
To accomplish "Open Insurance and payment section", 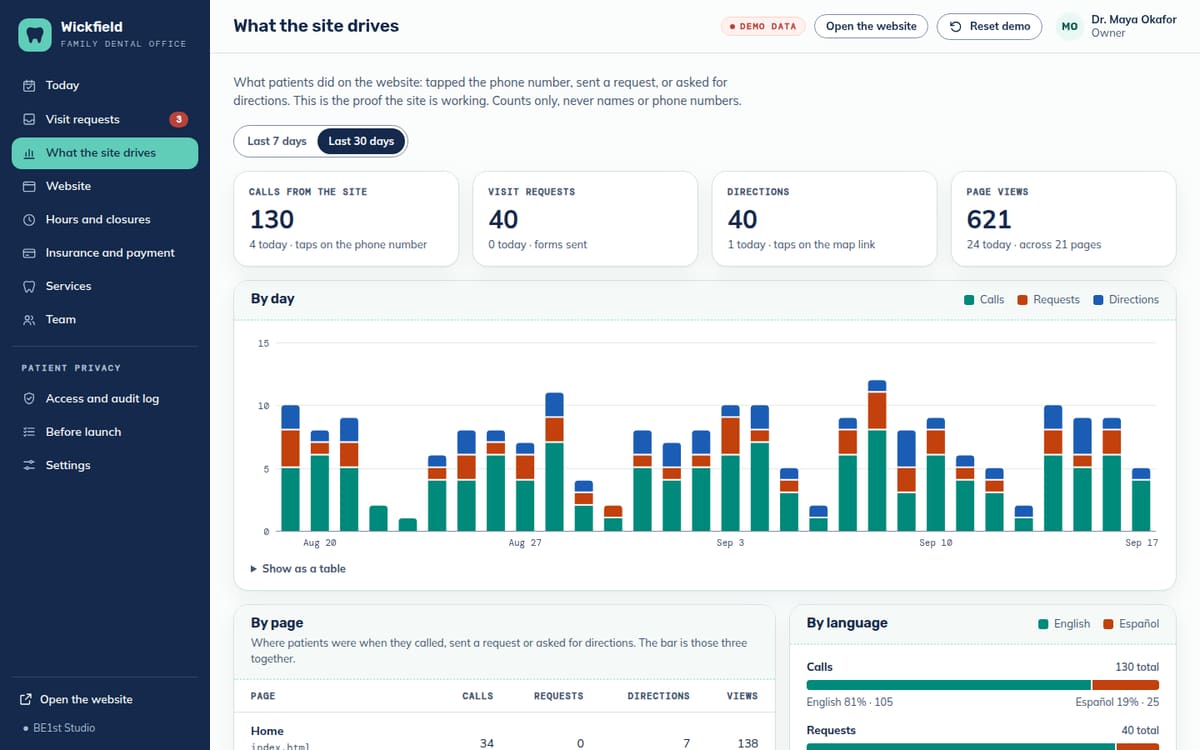I will point(105,253).
